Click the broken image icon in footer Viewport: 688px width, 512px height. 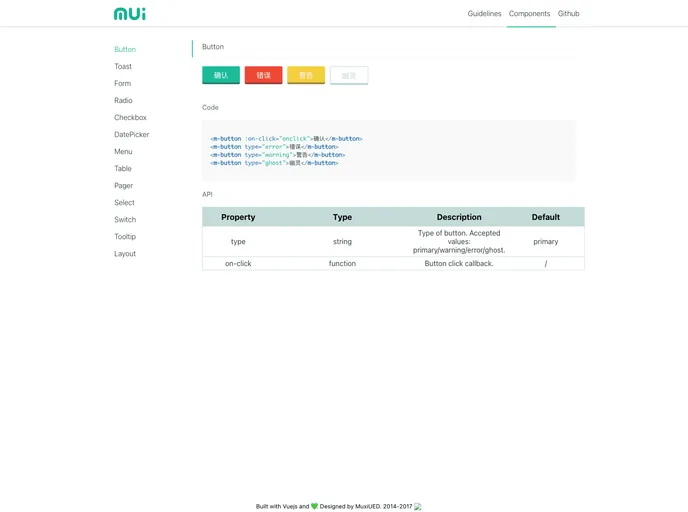418,506
